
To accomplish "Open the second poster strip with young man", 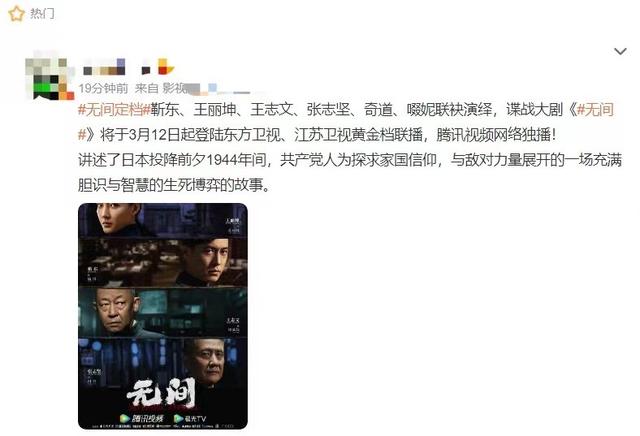I will [x=163, y=262].
